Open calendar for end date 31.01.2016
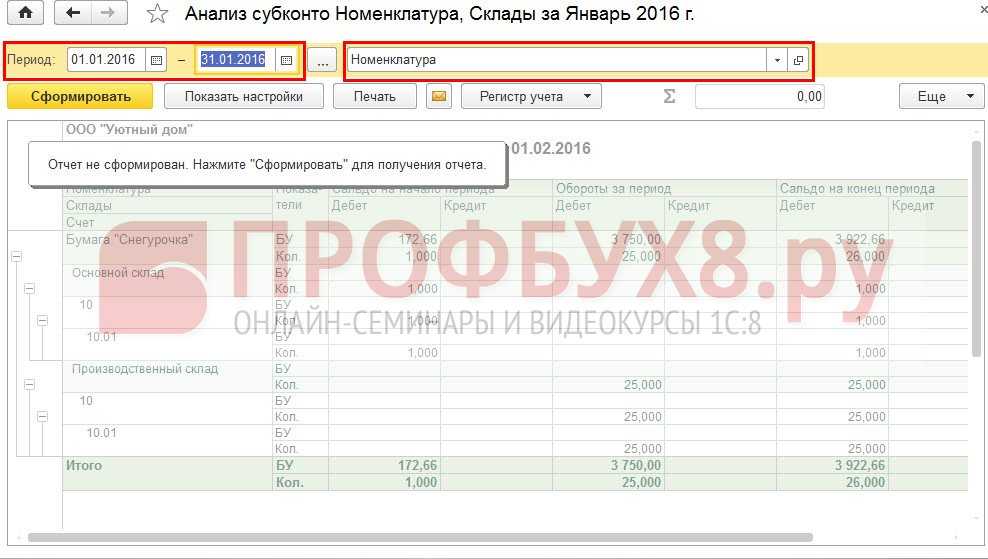The image size is (988, 559). click(286, 61)
